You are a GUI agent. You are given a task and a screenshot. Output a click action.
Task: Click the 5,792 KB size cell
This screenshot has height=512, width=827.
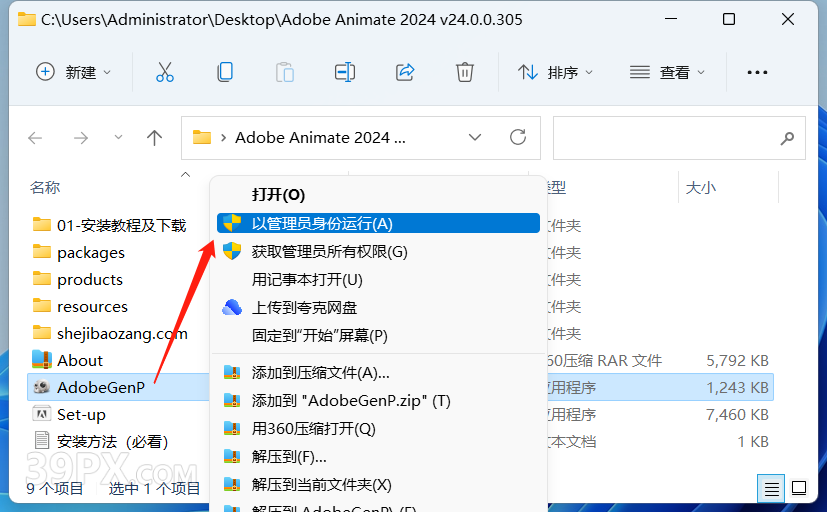coord(737,361)
